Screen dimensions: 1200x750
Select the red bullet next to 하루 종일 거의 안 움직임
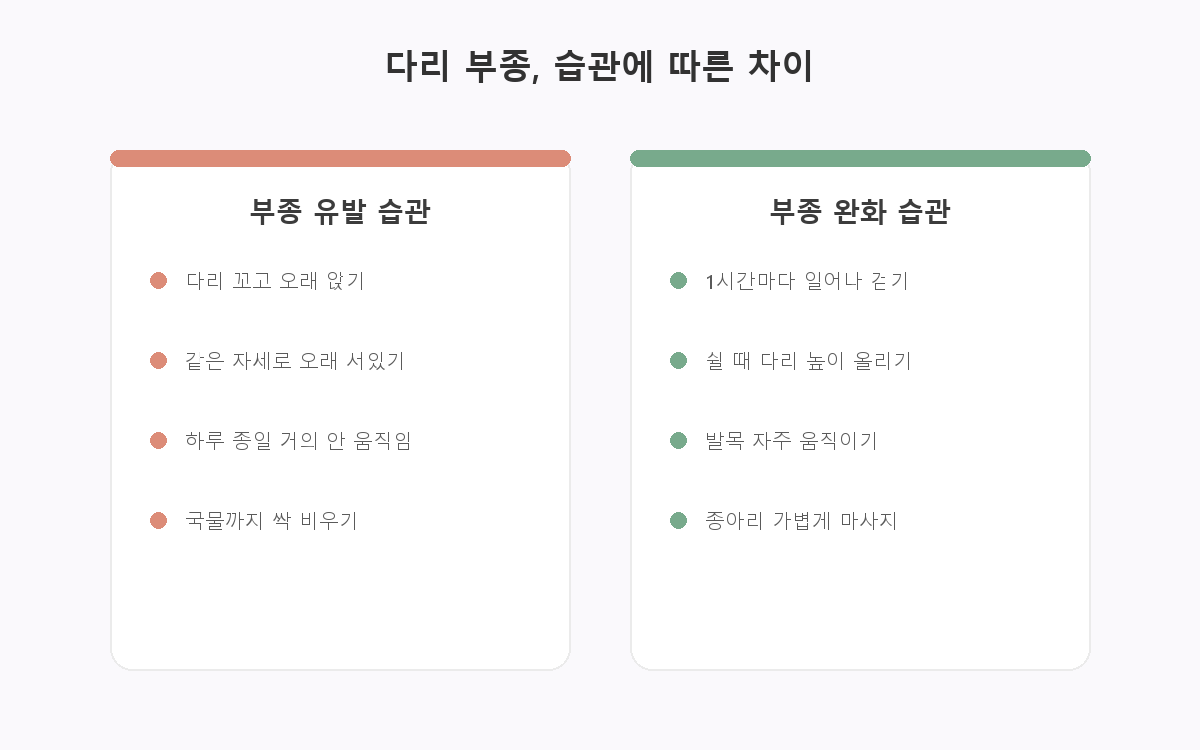click(158, 440)
